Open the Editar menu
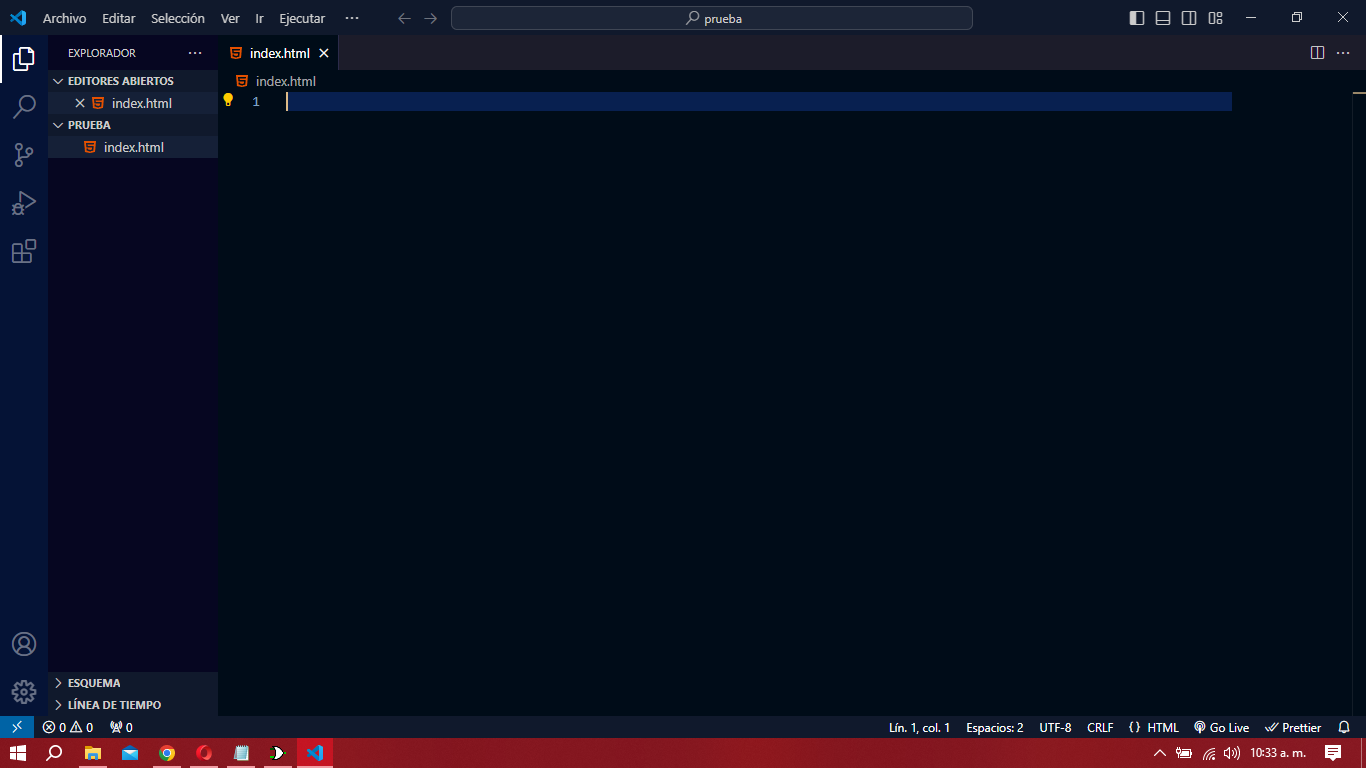The height and width of the screenshot is (768, 1366). 118,18
